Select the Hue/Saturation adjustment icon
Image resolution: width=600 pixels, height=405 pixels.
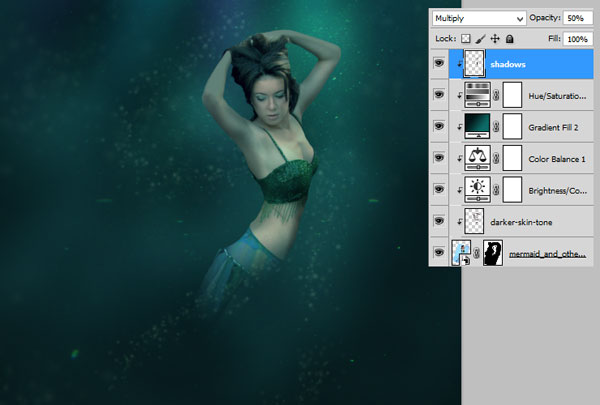(x=477, y=95)
